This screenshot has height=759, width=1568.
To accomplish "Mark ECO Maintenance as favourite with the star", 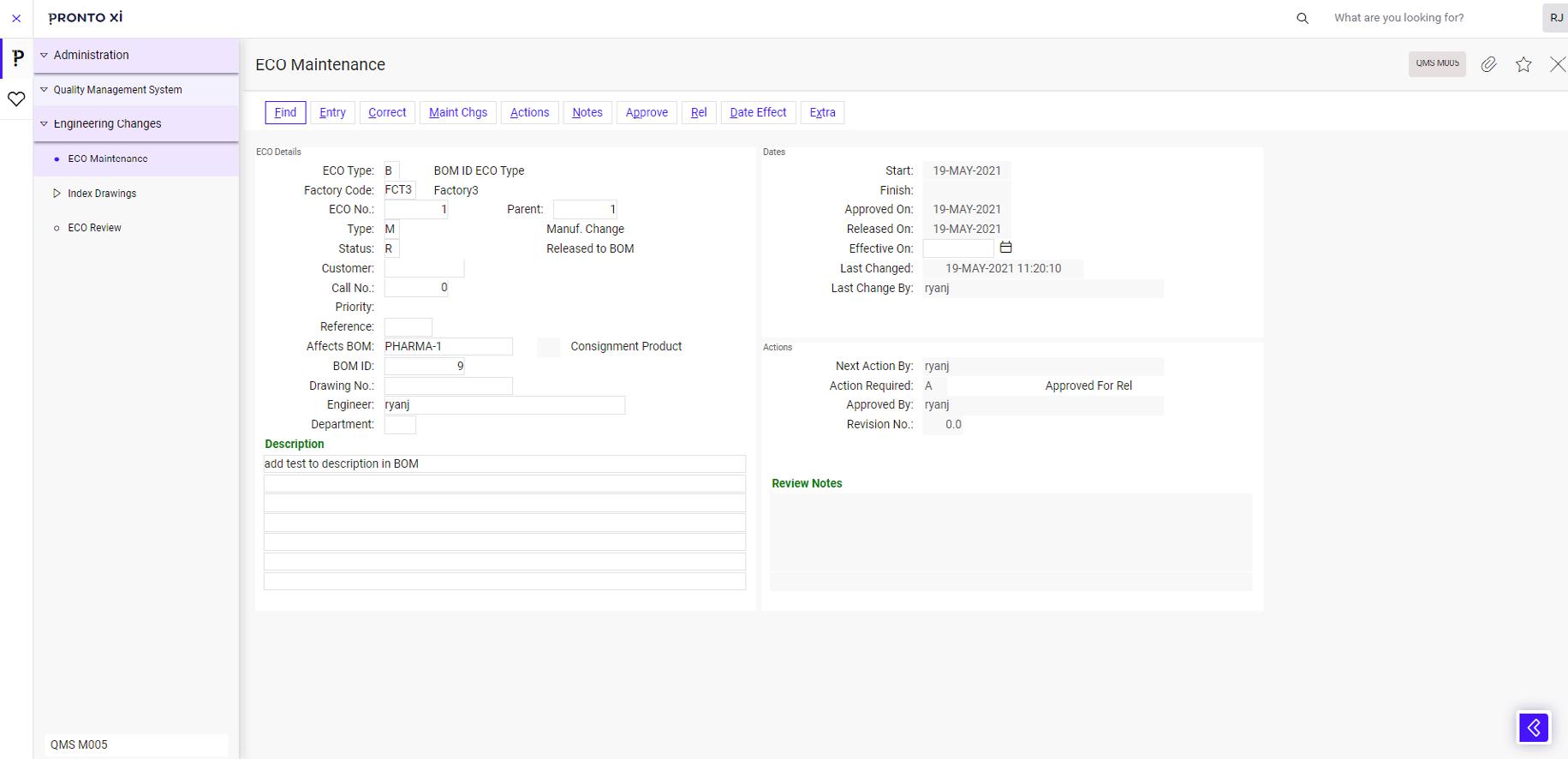I will [x=1523, y=64].
